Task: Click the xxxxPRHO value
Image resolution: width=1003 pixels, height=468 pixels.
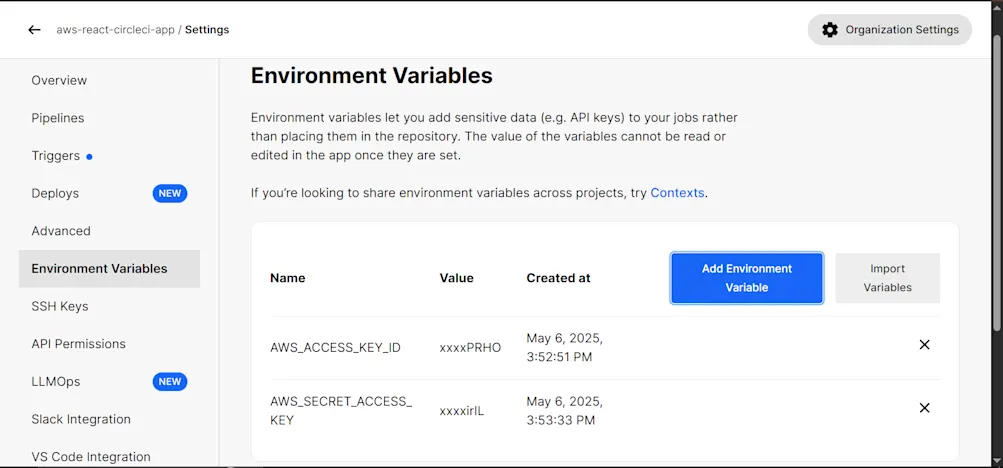Action: pos(470,348)
